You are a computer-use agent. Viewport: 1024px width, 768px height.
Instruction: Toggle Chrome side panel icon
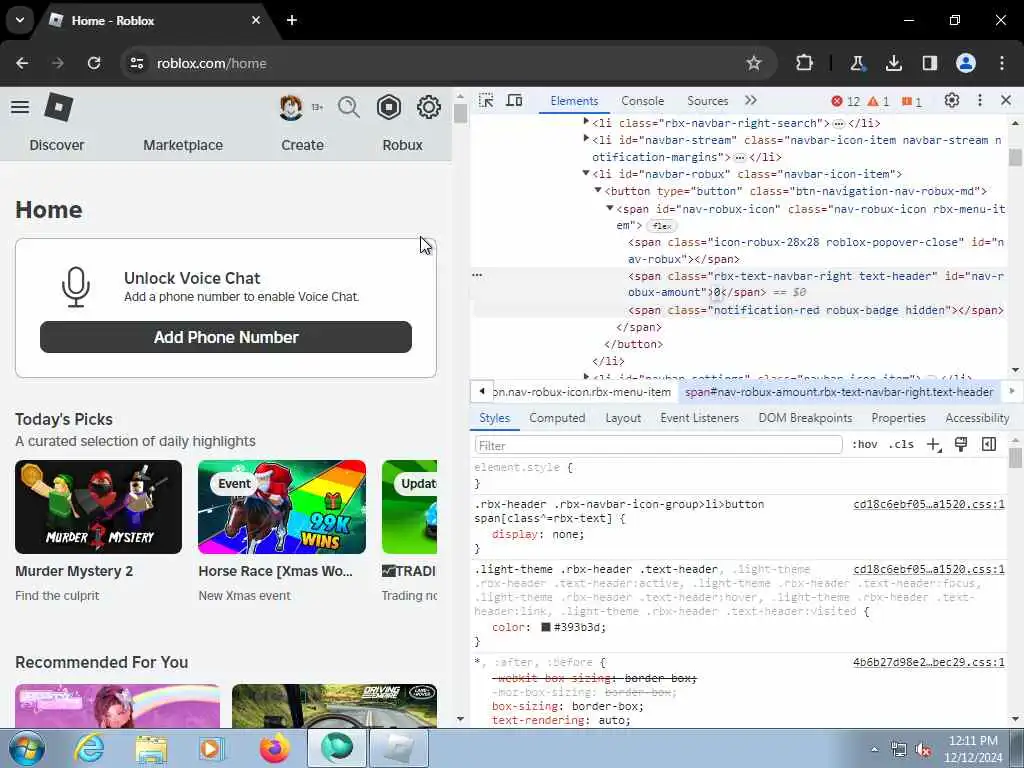point(929,63)
